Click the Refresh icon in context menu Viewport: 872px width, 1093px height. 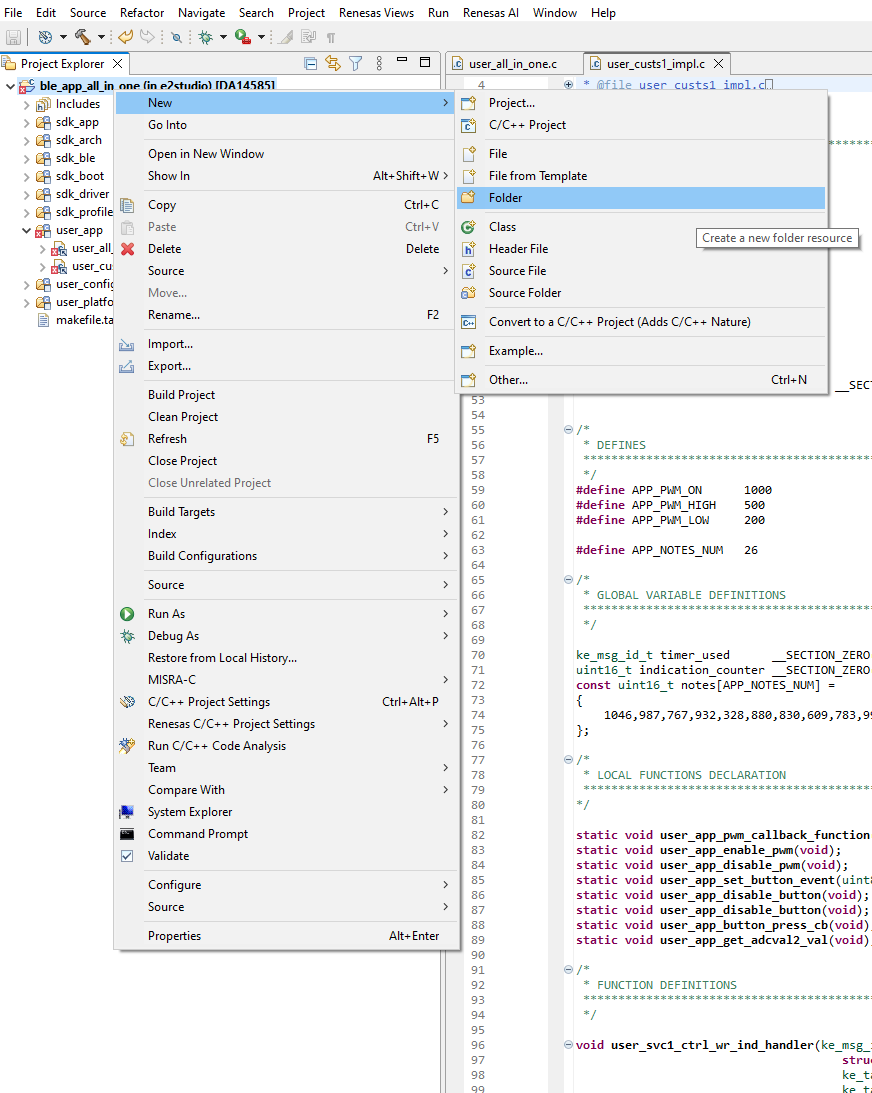point(127,439)
